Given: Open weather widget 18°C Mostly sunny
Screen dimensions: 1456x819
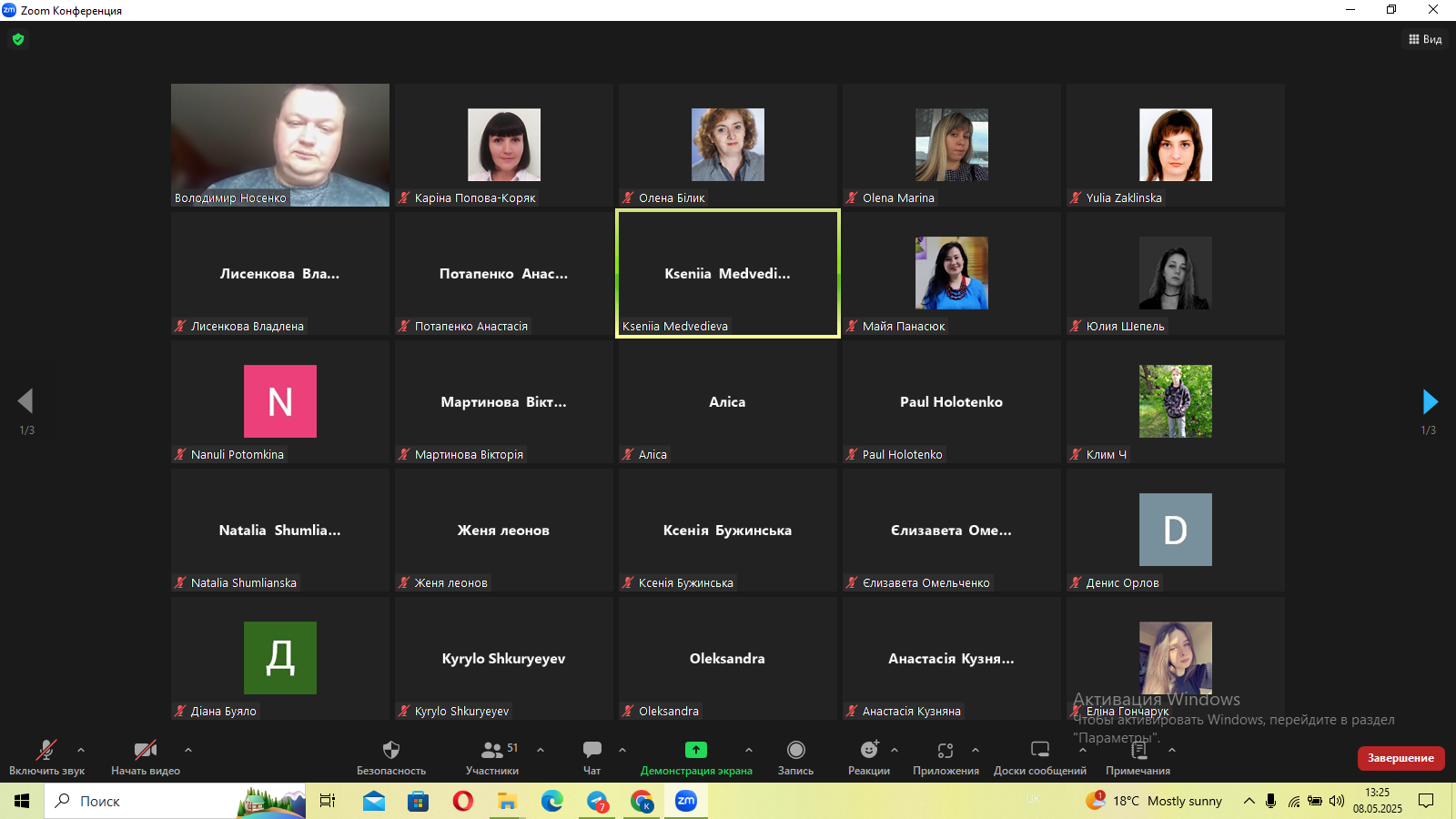Looking at the screenshot, I should 1154,801.
